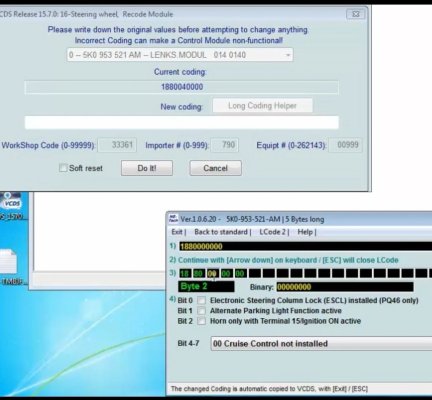Viewport: 432px width, 400px height.
Task: Select the byte 3 cell
Action: point(226,274)
